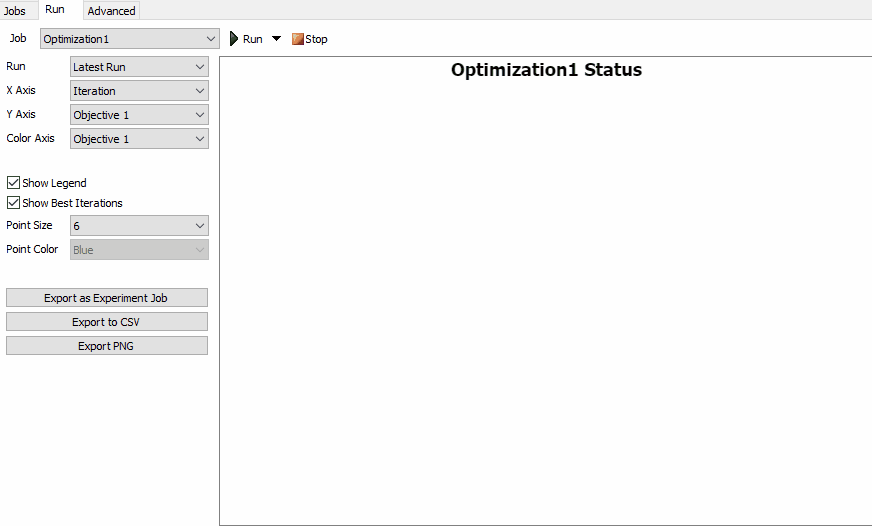
Task: Click the Optimization1 Status chart title
Action: [546, 71]
